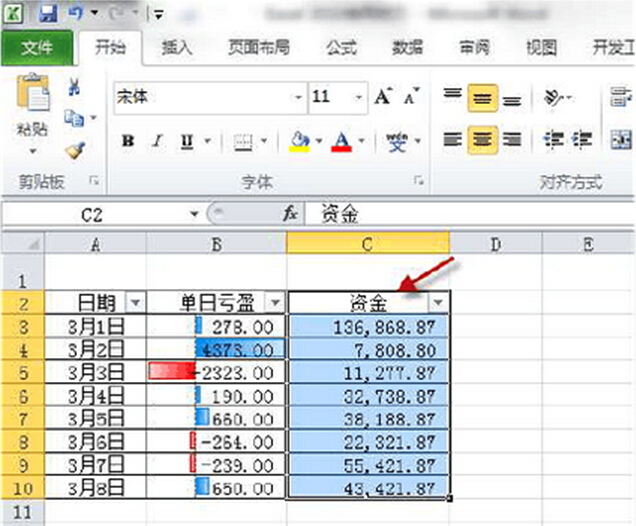
Task: Select the Format Painter brush
Action: pos(74,150)
